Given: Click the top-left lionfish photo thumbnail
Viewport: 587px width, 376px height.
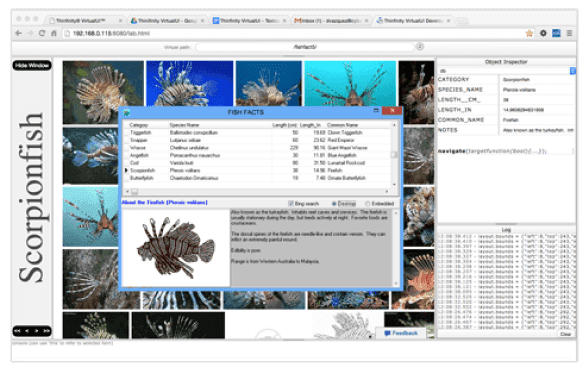Looking at the screenshot, I should 103,92.
